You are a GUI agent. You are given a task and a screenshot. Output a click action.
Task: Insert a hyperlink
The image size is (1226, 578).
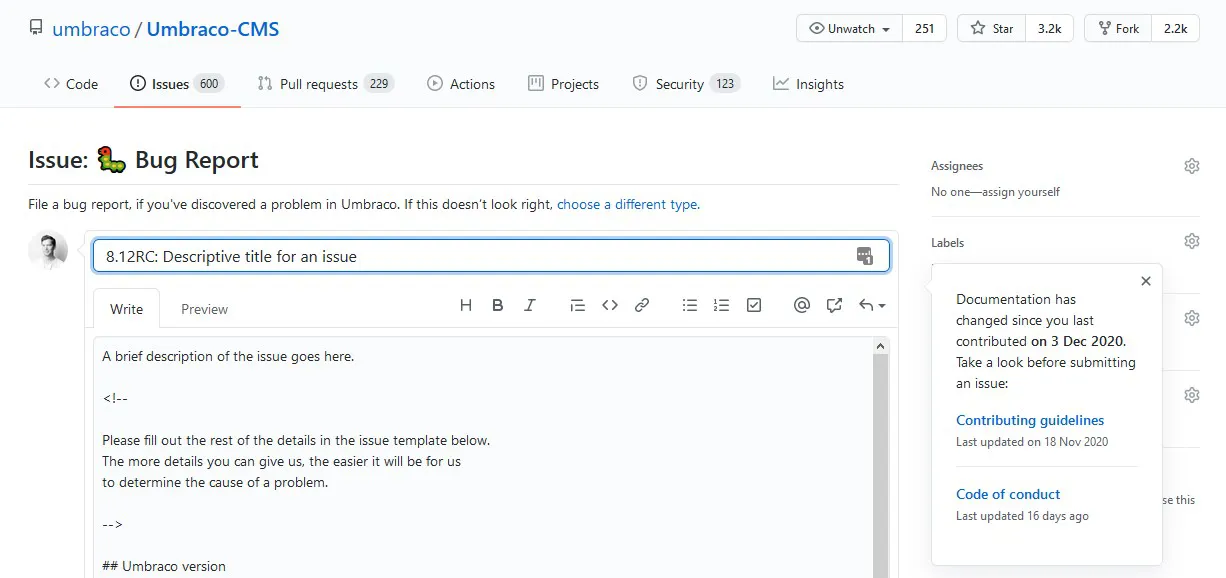pos(641,305)
